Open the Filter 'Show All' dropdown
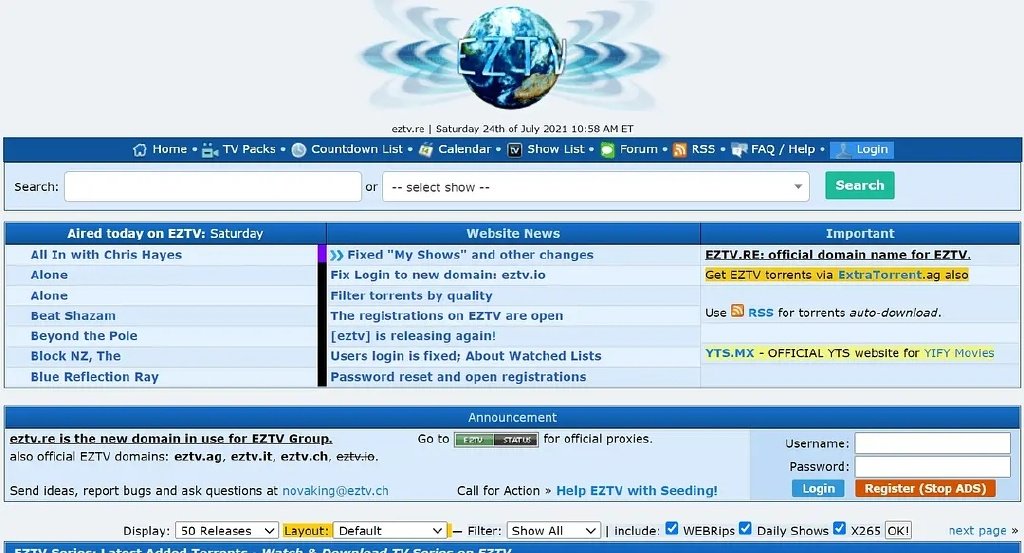The width and height of the screenshot is (1024, 553). pyautogui.click(x=553, y=531)
